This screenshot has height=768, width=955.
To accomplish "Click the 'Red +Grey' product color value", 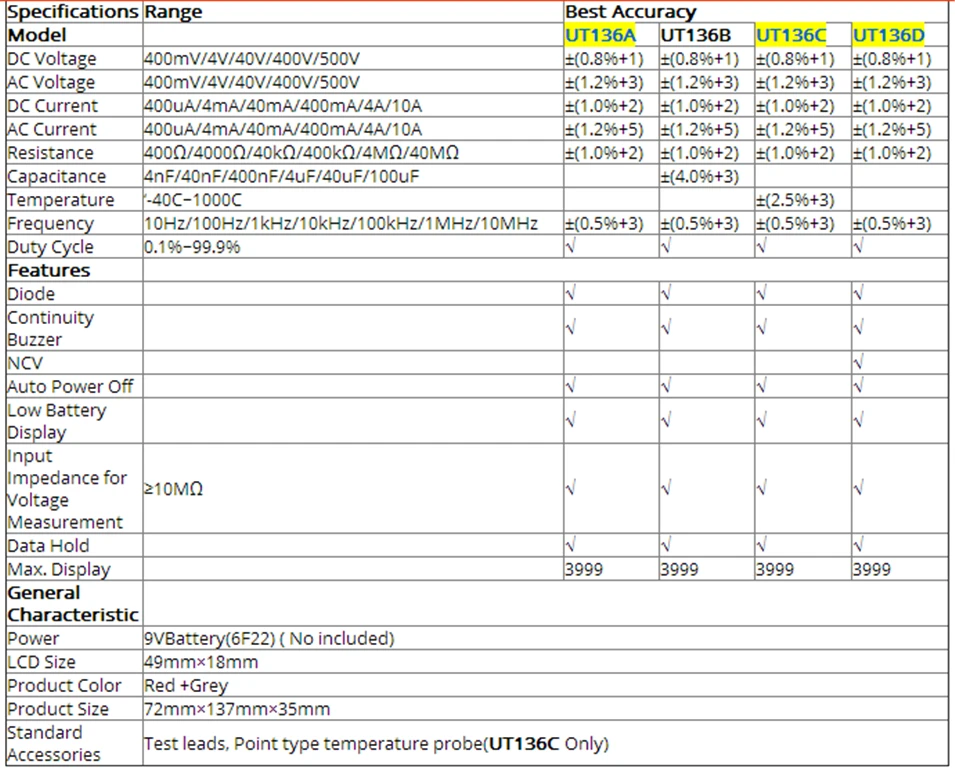I will pos(186,686).
